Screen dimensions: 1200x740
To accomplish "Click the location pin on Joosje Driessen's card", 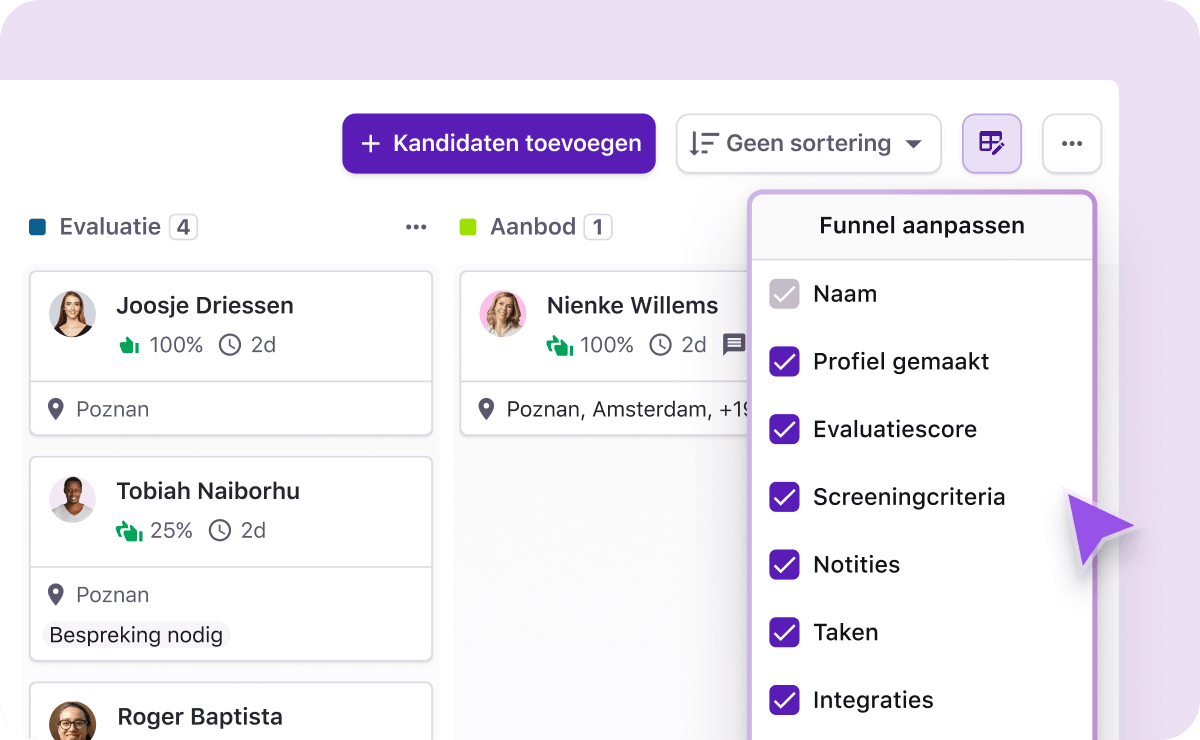I will [56, 409].
